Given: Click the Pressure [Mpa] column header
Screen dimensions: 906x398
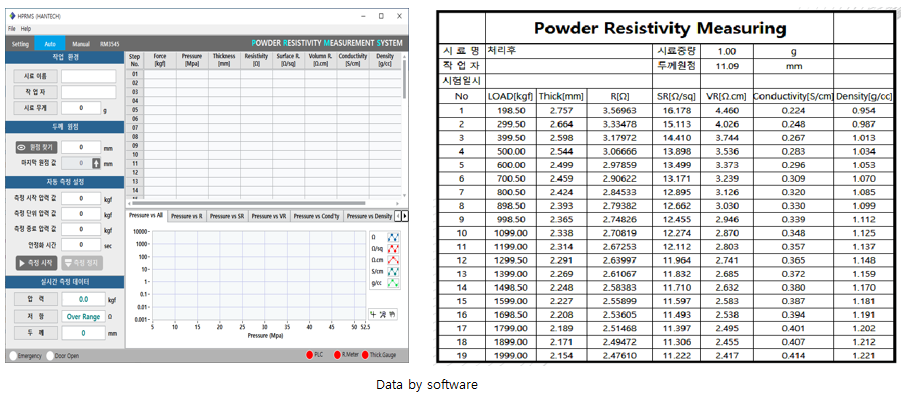Looking at the screenshot, I should (x=192, y=60).
